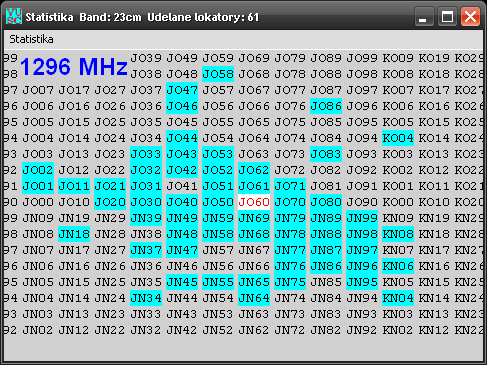Viewport: 487px width, 365px height.
Task: Select highlighted locator JO86
Action: click(x=326, y=106)
